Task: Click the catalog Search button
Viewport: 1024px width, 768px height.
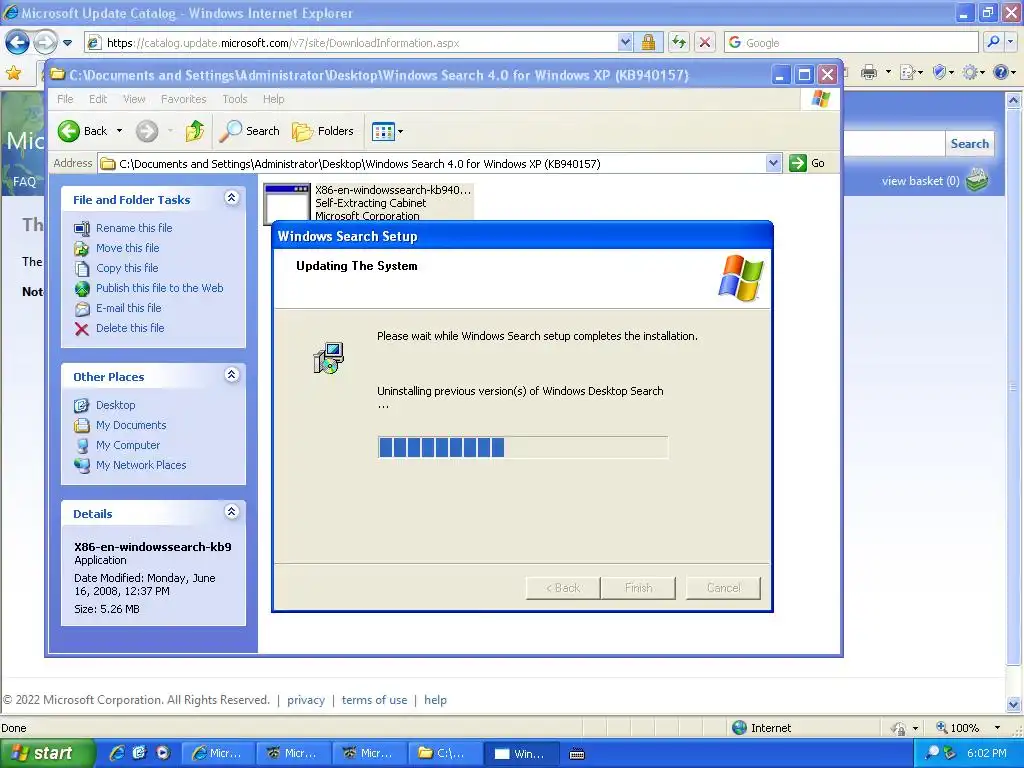Action: pos(969,144)
